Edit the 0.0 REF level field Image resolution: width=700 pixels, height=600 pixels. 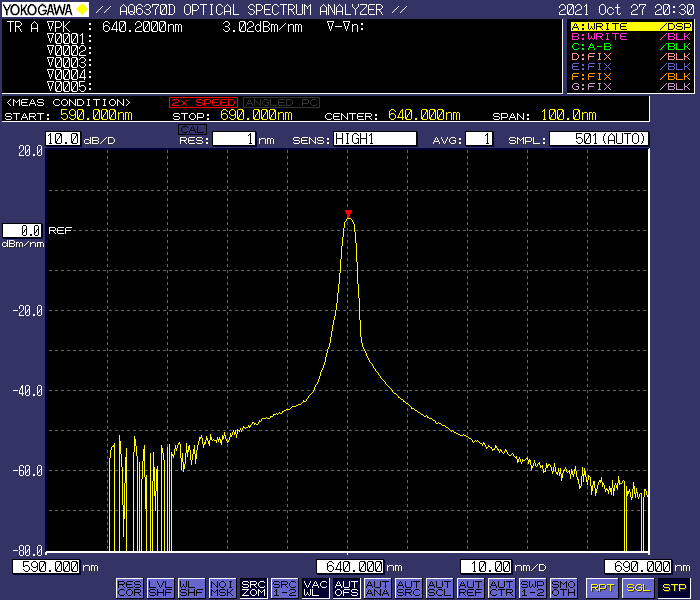click(x=22, y=230)
